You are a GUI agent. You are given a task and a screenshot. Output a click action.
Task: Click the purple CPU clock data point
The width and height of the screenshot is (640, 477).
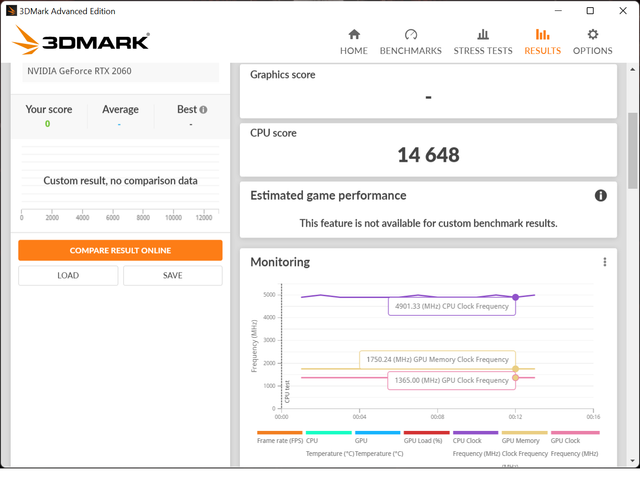tap(516, 297)
